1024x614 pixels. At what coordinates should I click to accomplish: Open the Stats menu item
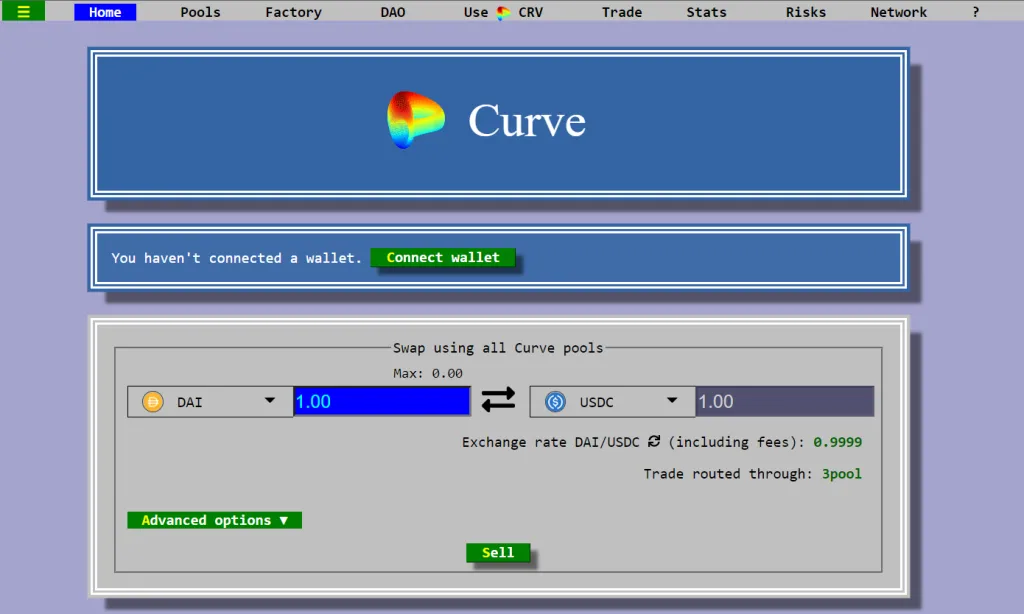click(706, 12)
